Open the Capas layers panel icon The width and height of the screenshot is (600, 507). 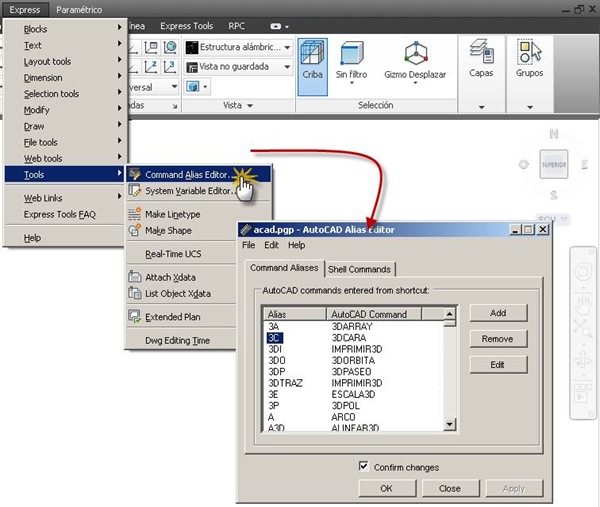point(481,51)
